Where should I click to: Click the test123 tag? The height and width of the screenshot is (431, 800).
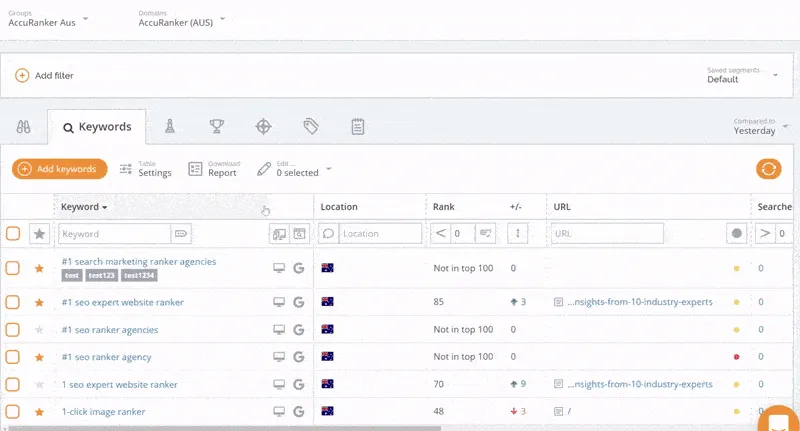[x=101, y=275]
